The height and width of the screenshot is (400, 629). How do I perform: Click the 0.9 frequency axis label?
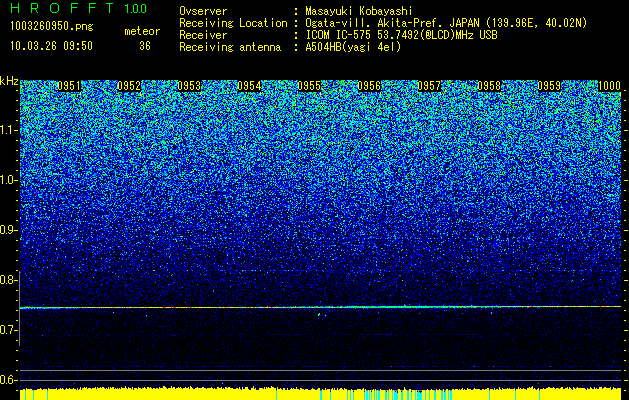tap(8, 230)
